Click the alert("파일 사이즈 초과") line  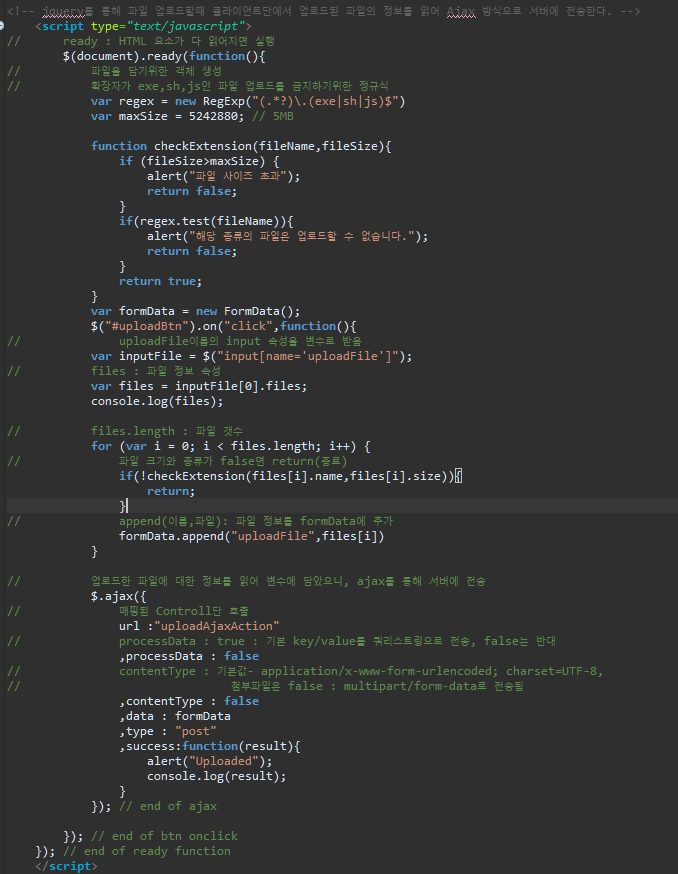(224, 176)
